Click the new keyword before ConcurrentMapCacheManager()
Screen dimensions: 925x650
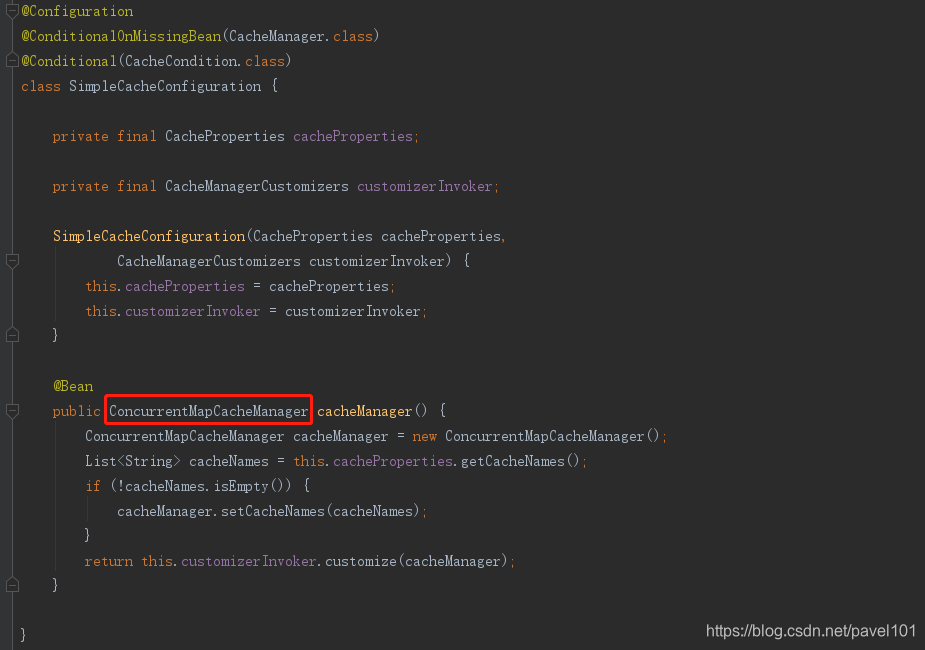424,436
